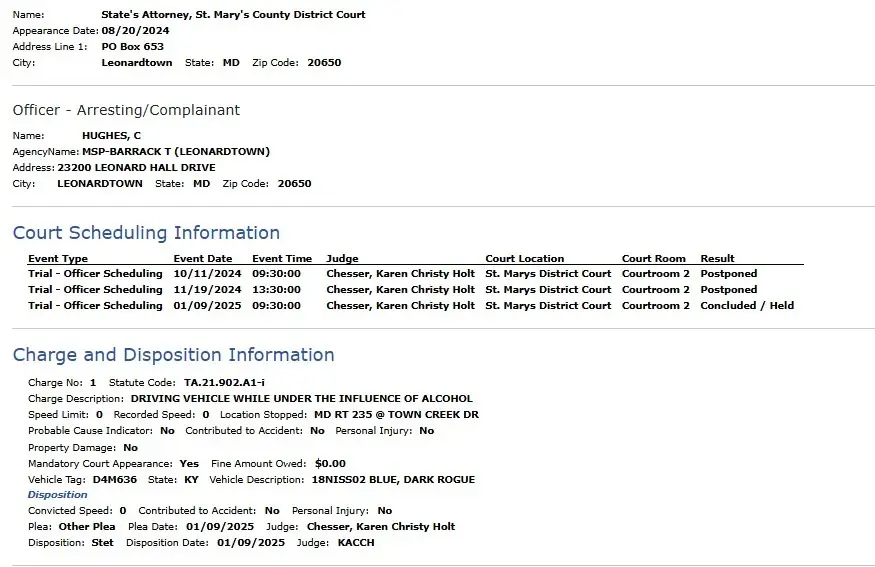Select the 10/11/2024 event date
This screenshot has width=875, height=567.
click(207, 273)
